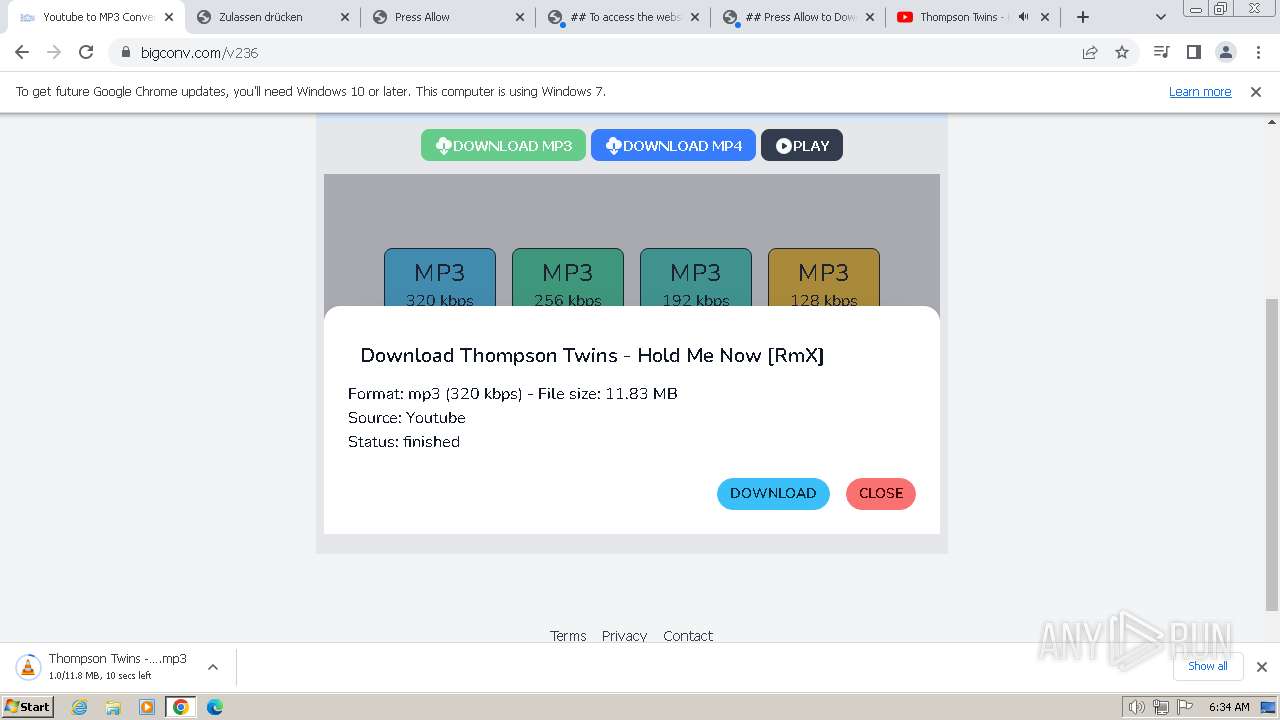Viewport: 1280px width, 720px height.
Task: Open the network icon in the system tray
Action: (1160, 707)
